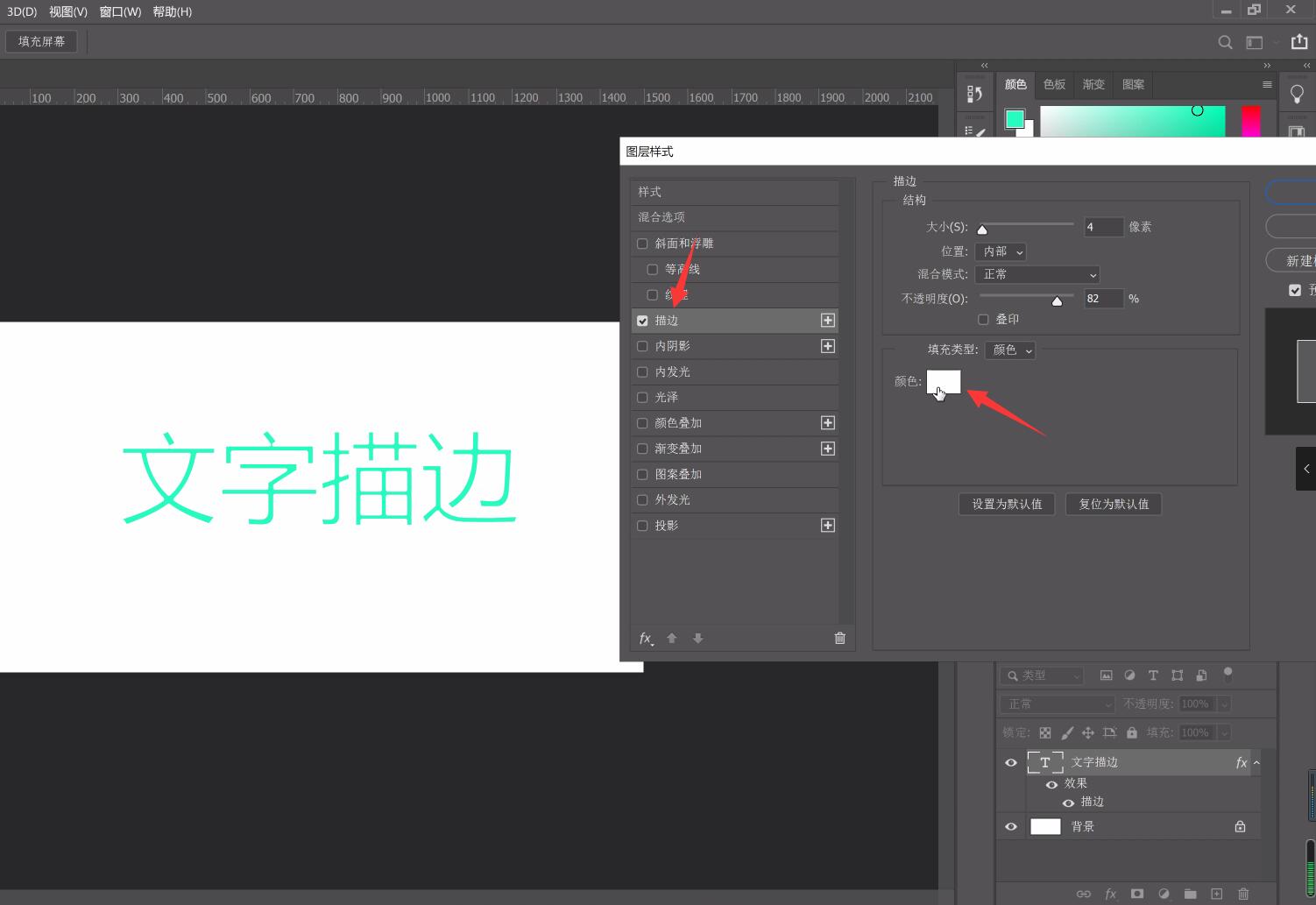Lock image pixels brush icon
This screenshot has height=905, width=1316.
1067,732
